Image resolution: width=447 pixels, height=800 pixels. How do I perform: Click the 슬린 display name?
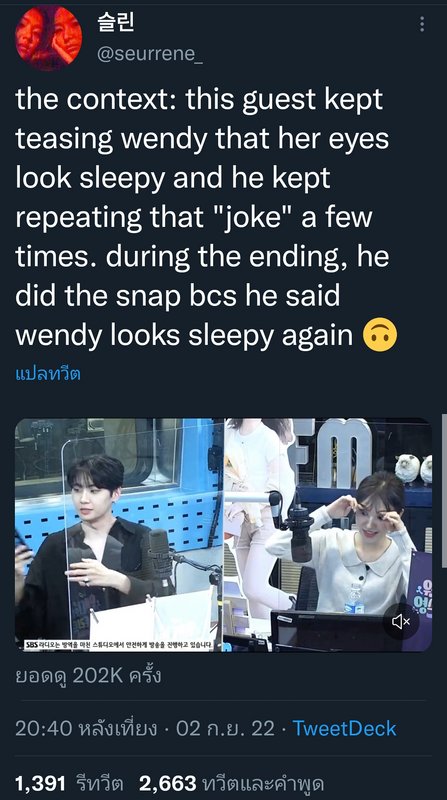click(115, 21)
